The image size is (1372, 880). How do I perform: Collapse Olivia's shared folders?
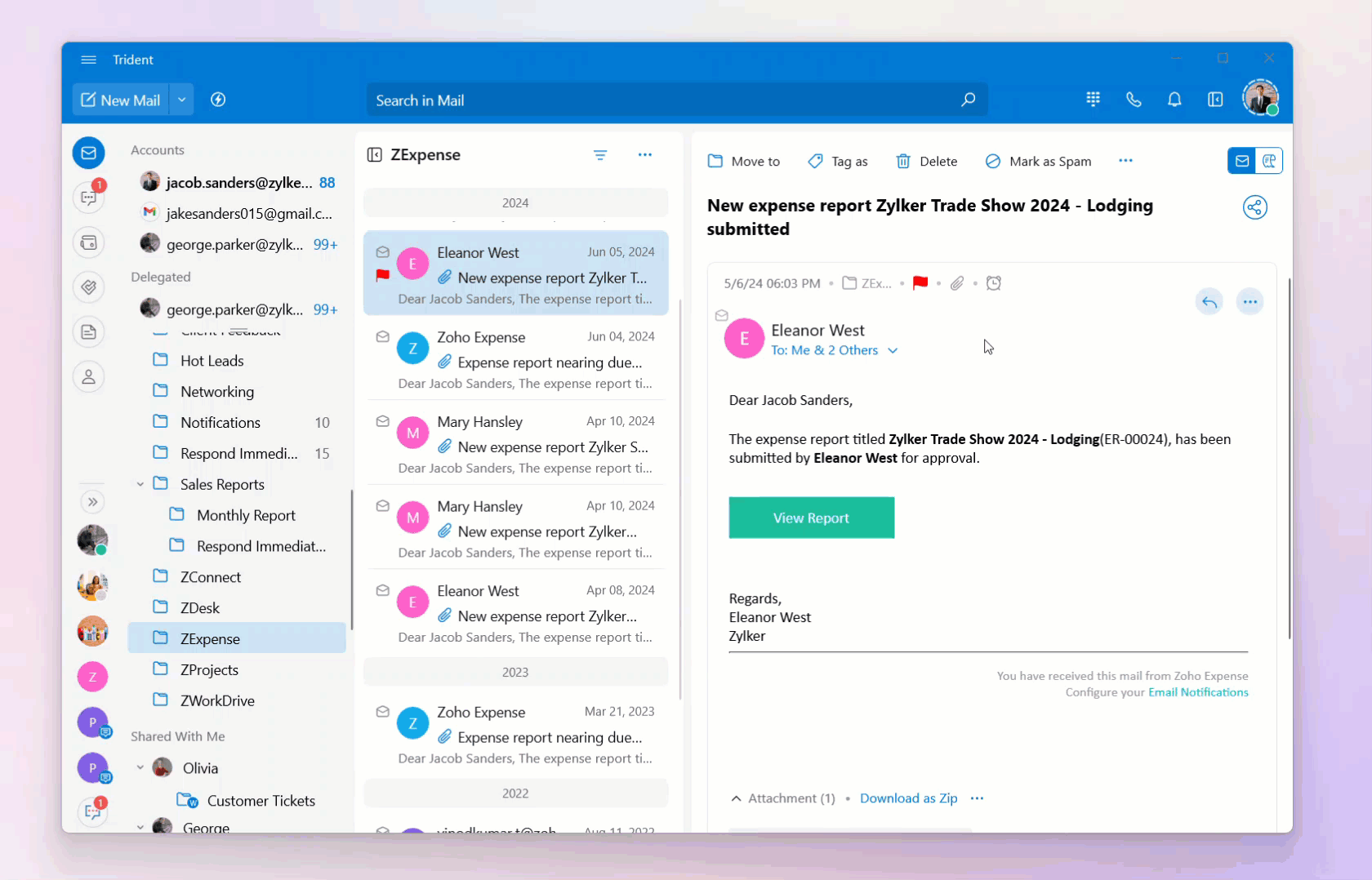pyautogui.click(x=140, y=768)
